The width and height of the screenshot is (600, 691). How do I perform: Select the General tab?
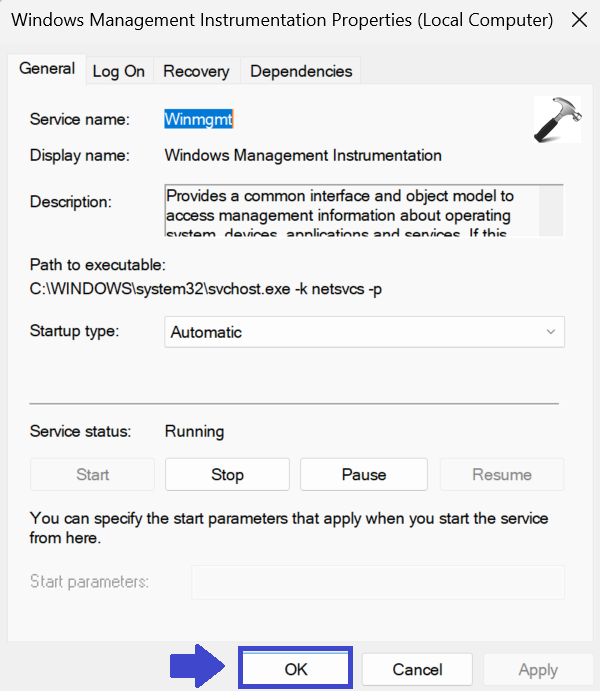tap(47, 69)
